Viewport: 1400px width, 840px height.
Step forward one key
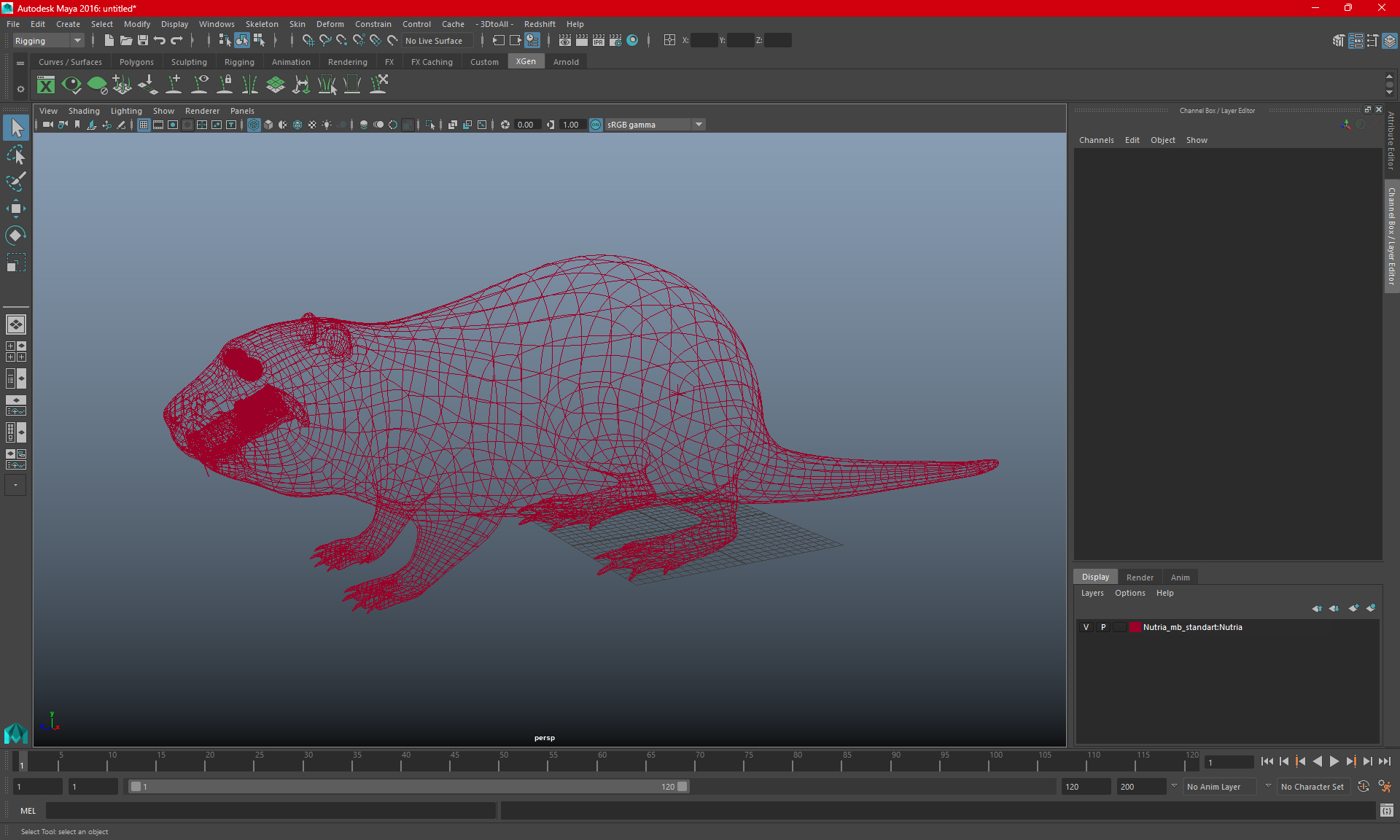pos(1350,761)
